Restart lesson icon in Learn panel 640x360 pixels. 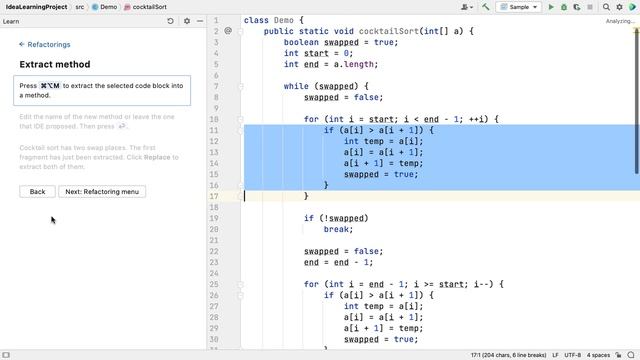[x=170, y=21]
